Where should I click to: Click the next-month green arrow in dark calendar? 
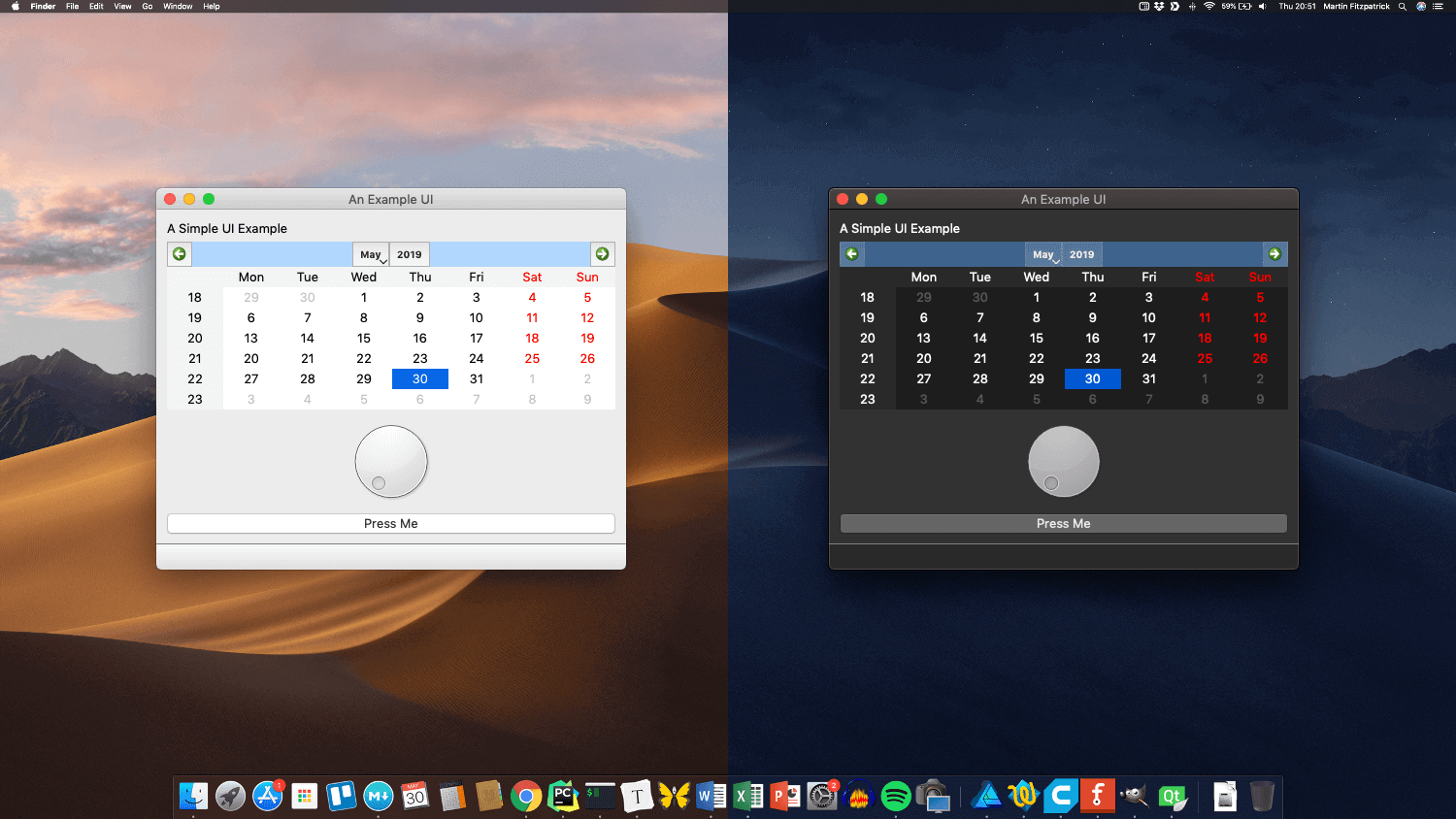pos(1274,253)
